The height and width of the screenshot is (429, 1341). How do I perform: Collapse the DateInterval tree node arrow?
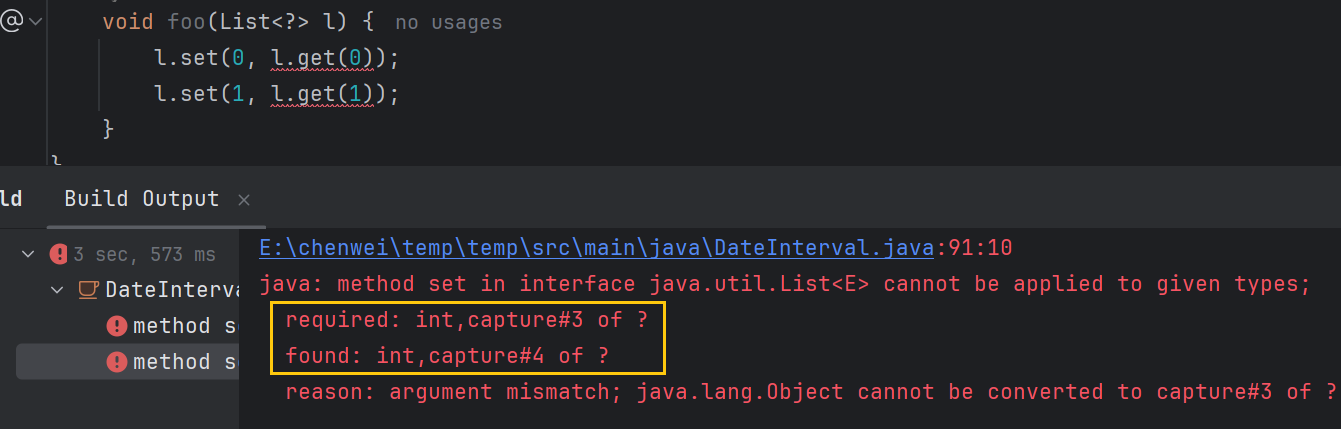57,290
